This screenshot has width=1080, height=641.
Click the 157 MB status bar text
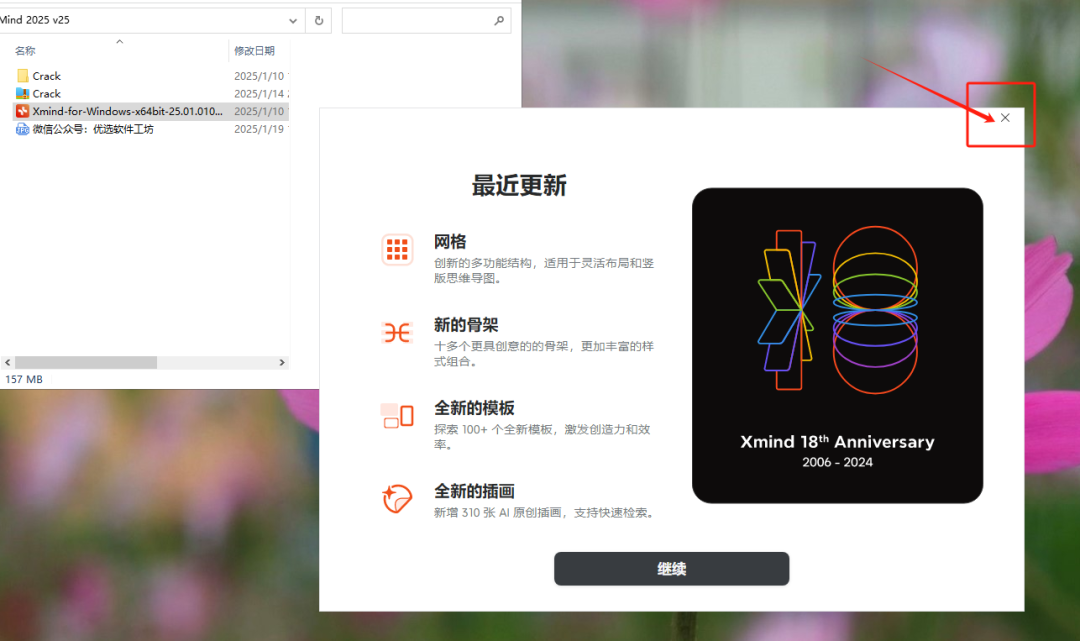click(24, 379)
